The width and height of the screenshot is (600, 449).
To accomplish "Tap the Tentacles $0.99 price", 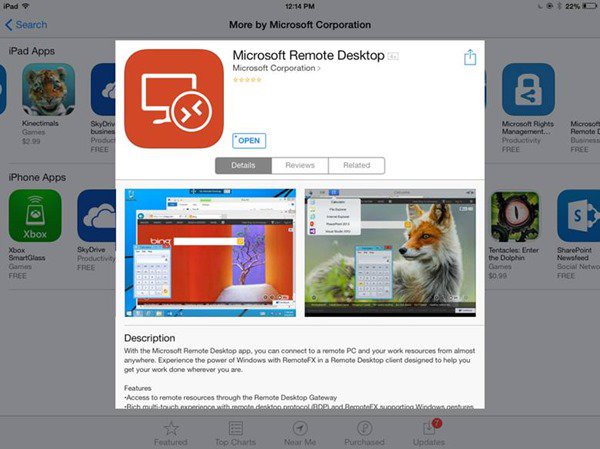I will click(497, 276).
